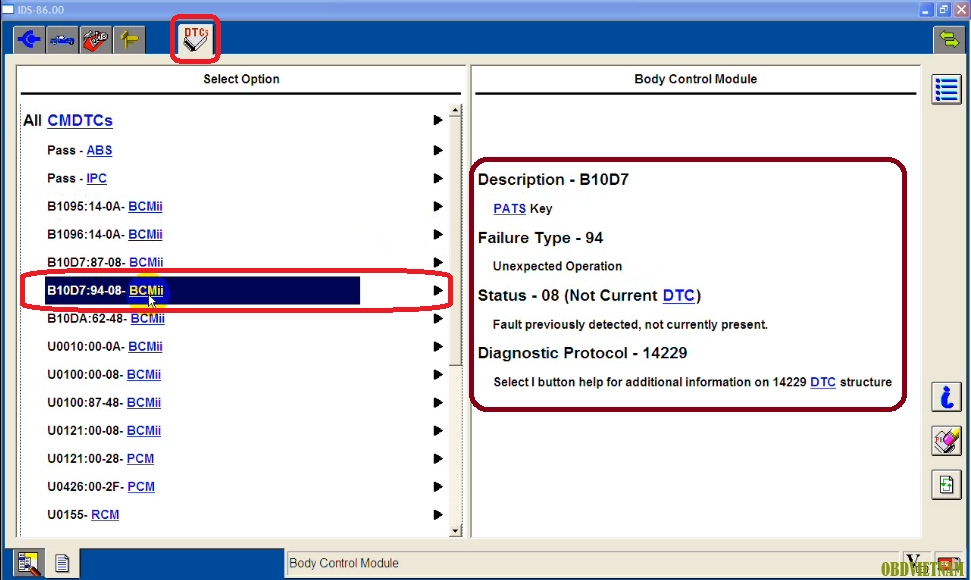Image resolution: width=971 pixels, height=580 pixels.
Task: Expand the U0121:00-08 row arrow
Action: [x=438, y=431]
